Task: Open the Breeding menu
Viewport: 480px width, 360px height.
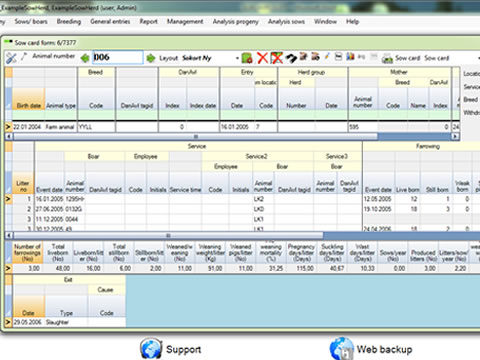Action: 69,22
